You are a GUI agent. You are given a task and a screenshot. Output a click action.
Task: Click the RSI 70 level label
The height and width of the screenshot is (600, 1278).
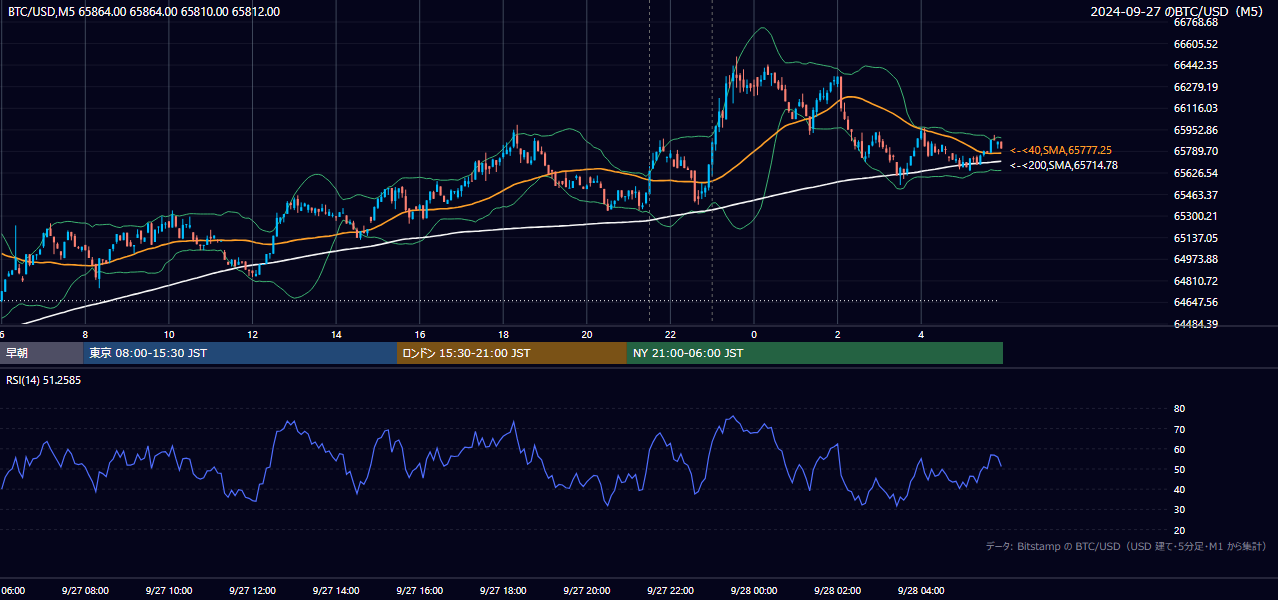tap(1179, 429)
